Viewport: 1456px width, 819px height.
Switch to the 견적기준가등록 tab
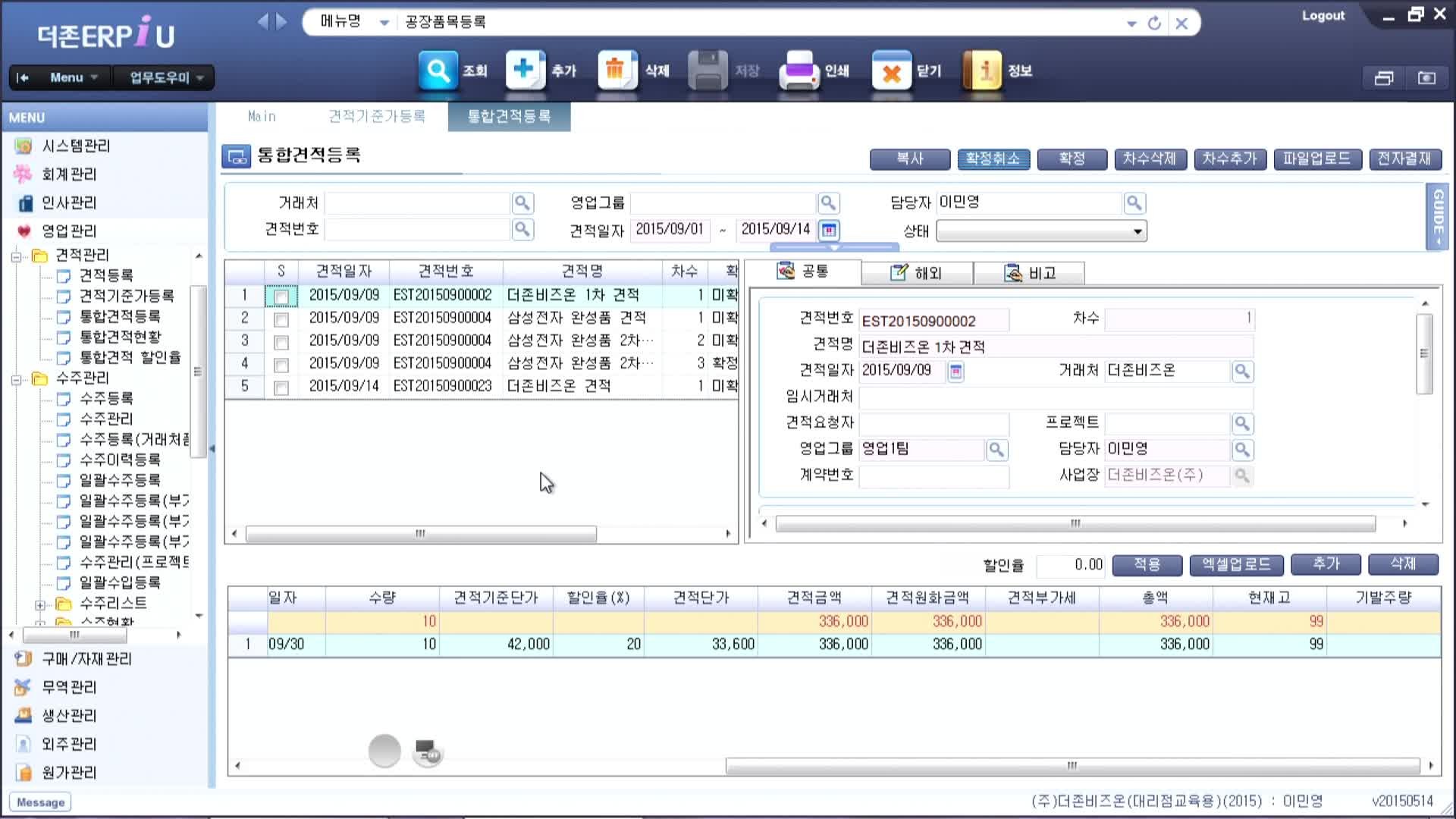(376, 116)
